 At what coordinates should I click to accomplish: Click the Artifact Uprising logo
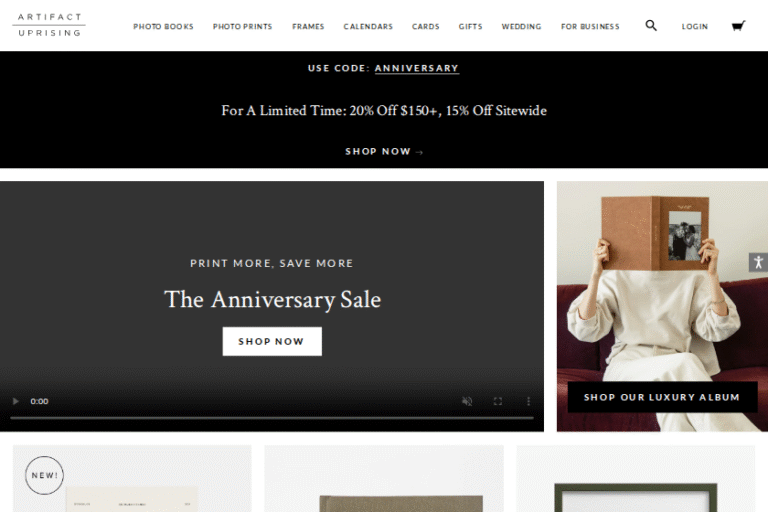[x=49, y=25]
